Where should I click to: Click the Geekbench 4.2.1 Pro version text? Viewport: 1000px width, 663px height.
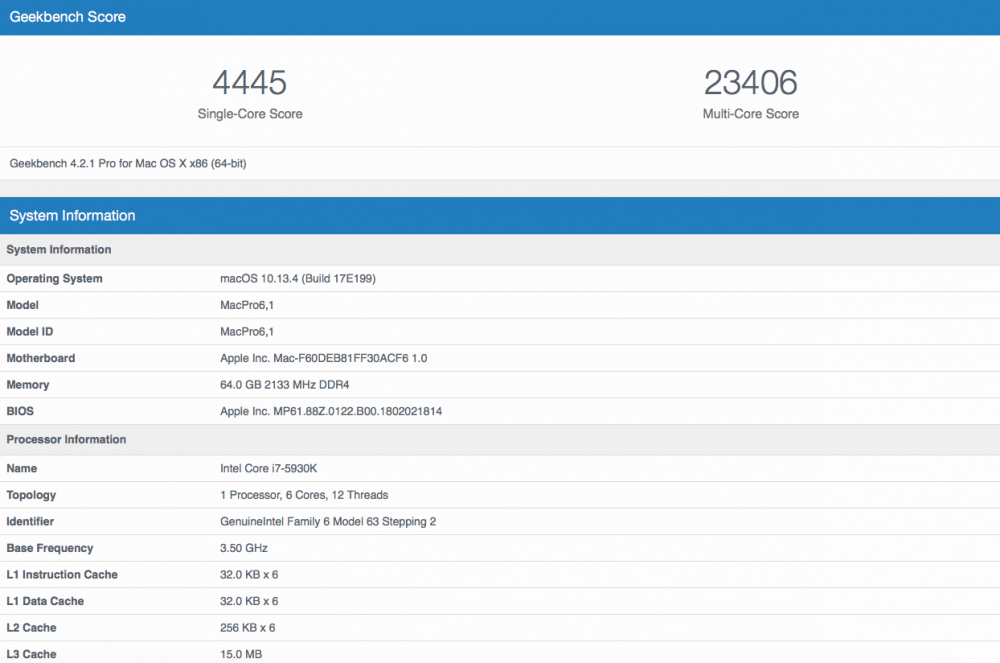tap(128, 164)
